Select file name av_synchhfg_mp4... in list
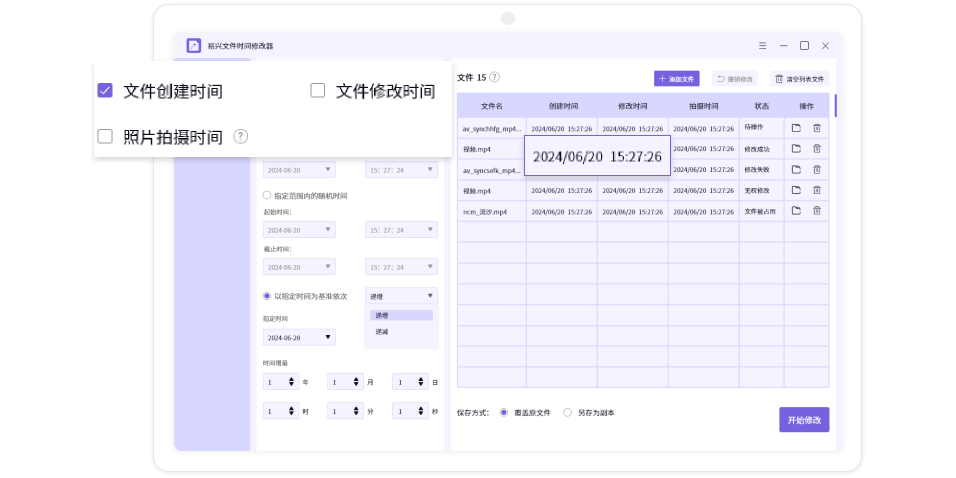The image size is (956, 478). [491, 129]
